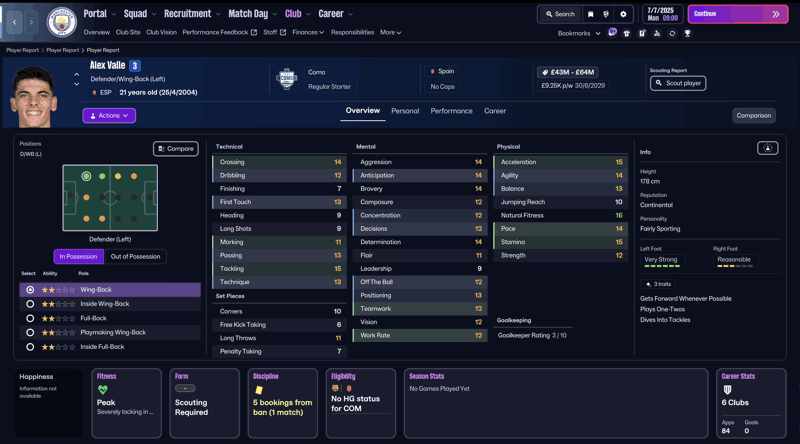Open the Manchester City club badge
The image size is (800, 444).
pyautogui.click(x=61, y=22)
